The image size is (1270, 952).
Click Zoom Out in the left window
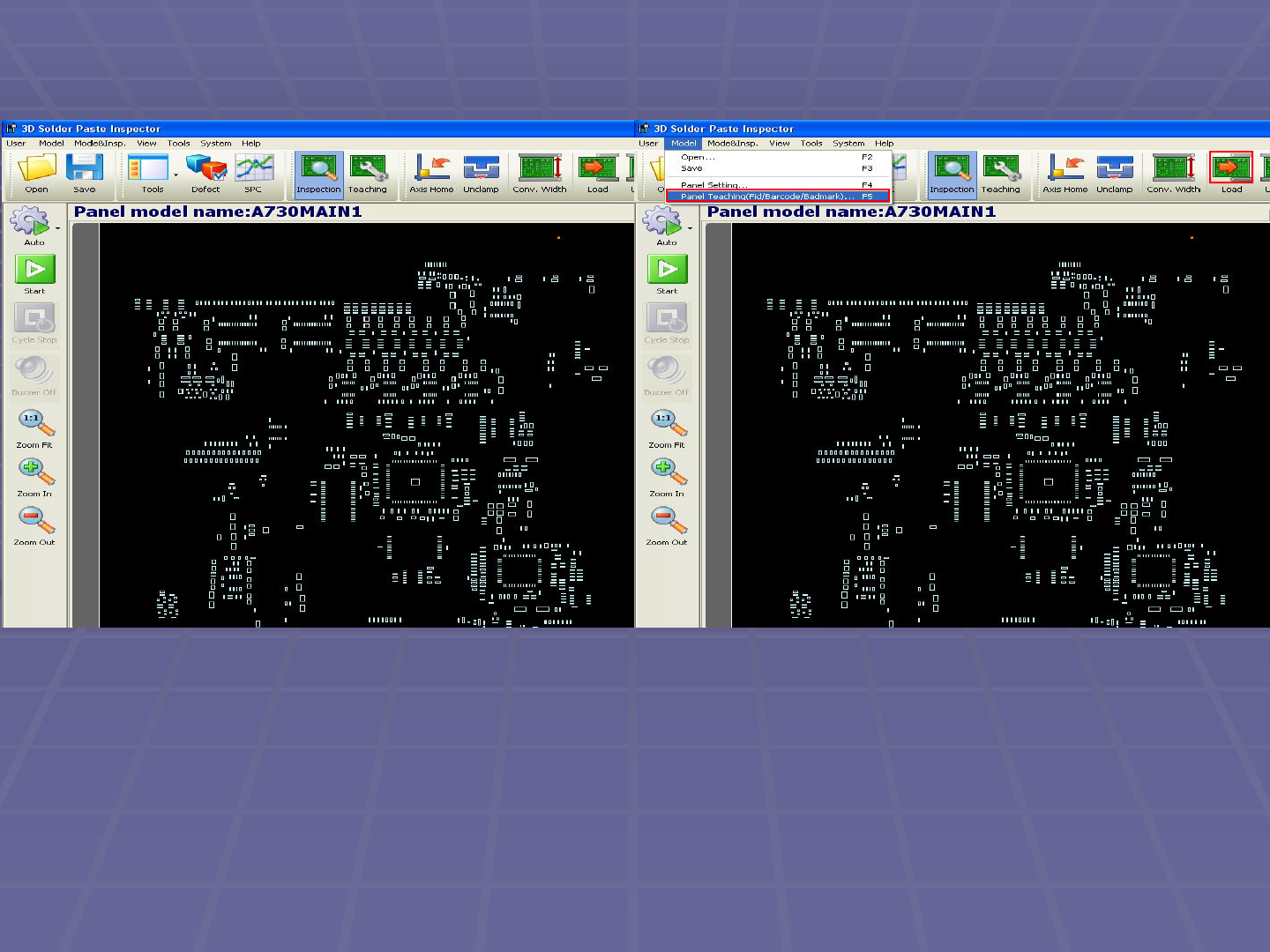[x=34, y=526]
